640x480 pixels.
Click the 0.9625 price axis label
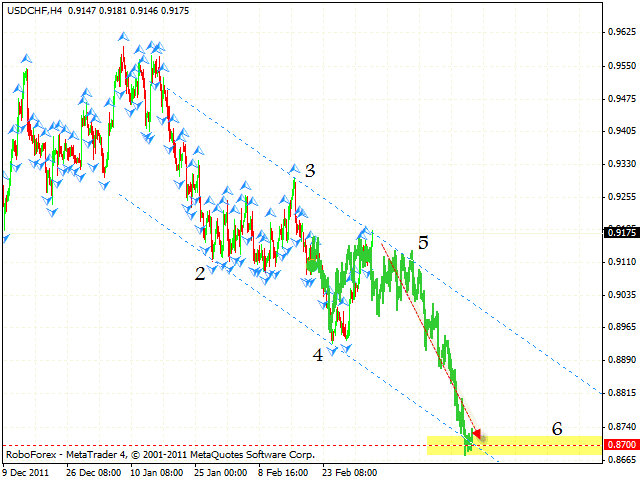point(620,32)
